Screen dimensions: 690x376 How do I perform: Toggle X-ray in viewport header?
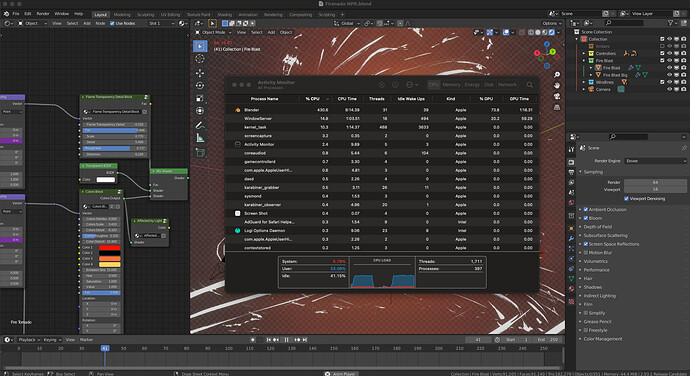522,32
